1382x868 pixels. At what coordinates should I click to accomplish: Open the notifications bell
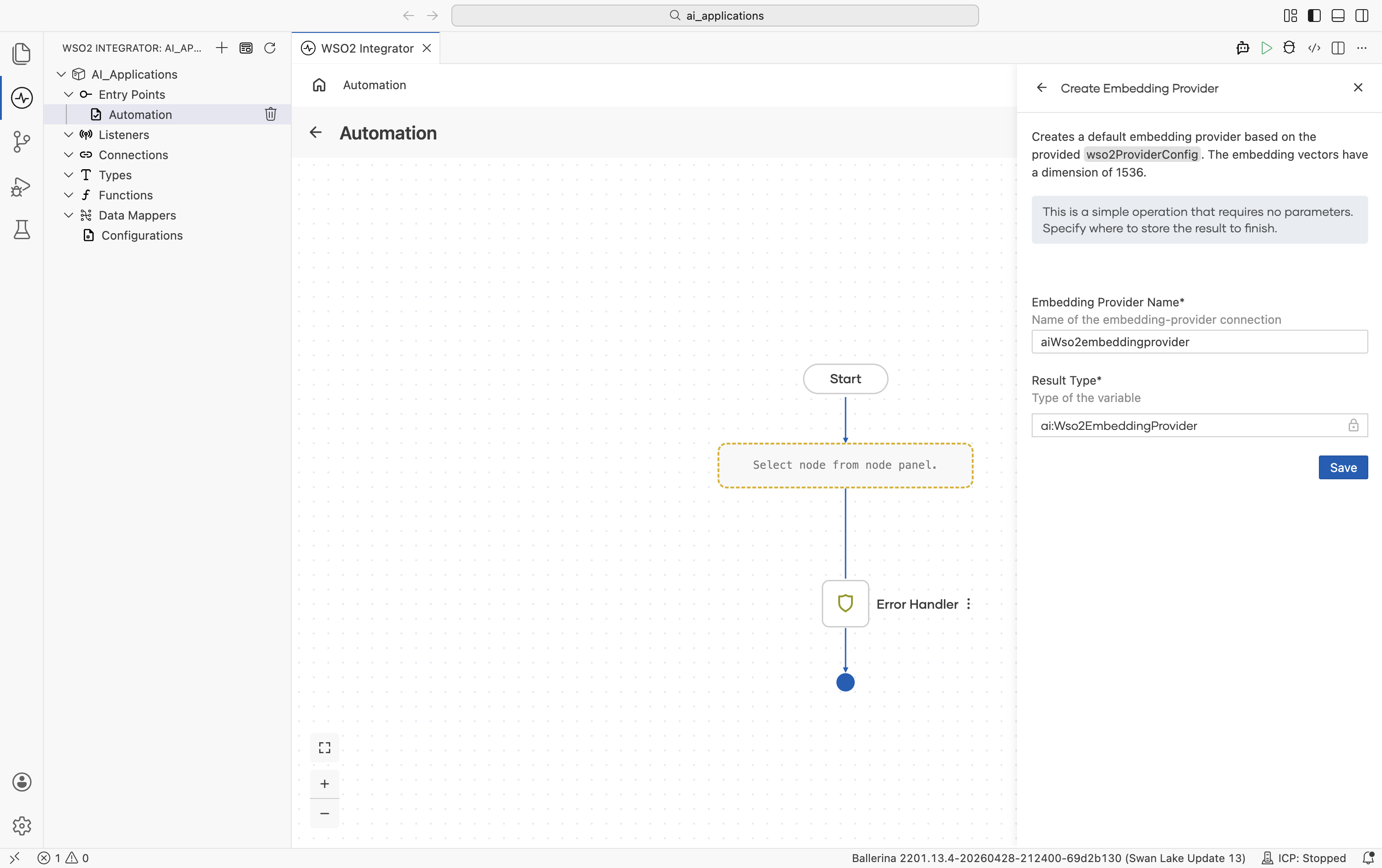coord(1368,857)
